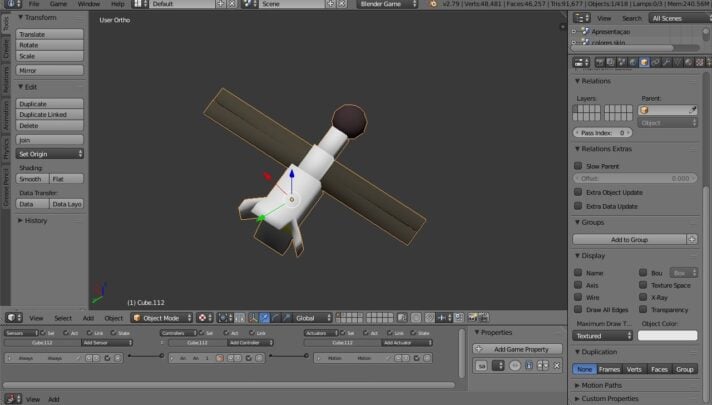Click the Object Mode cube icon in header
Screen dimensions: 712x405
[x=137, y=318]
